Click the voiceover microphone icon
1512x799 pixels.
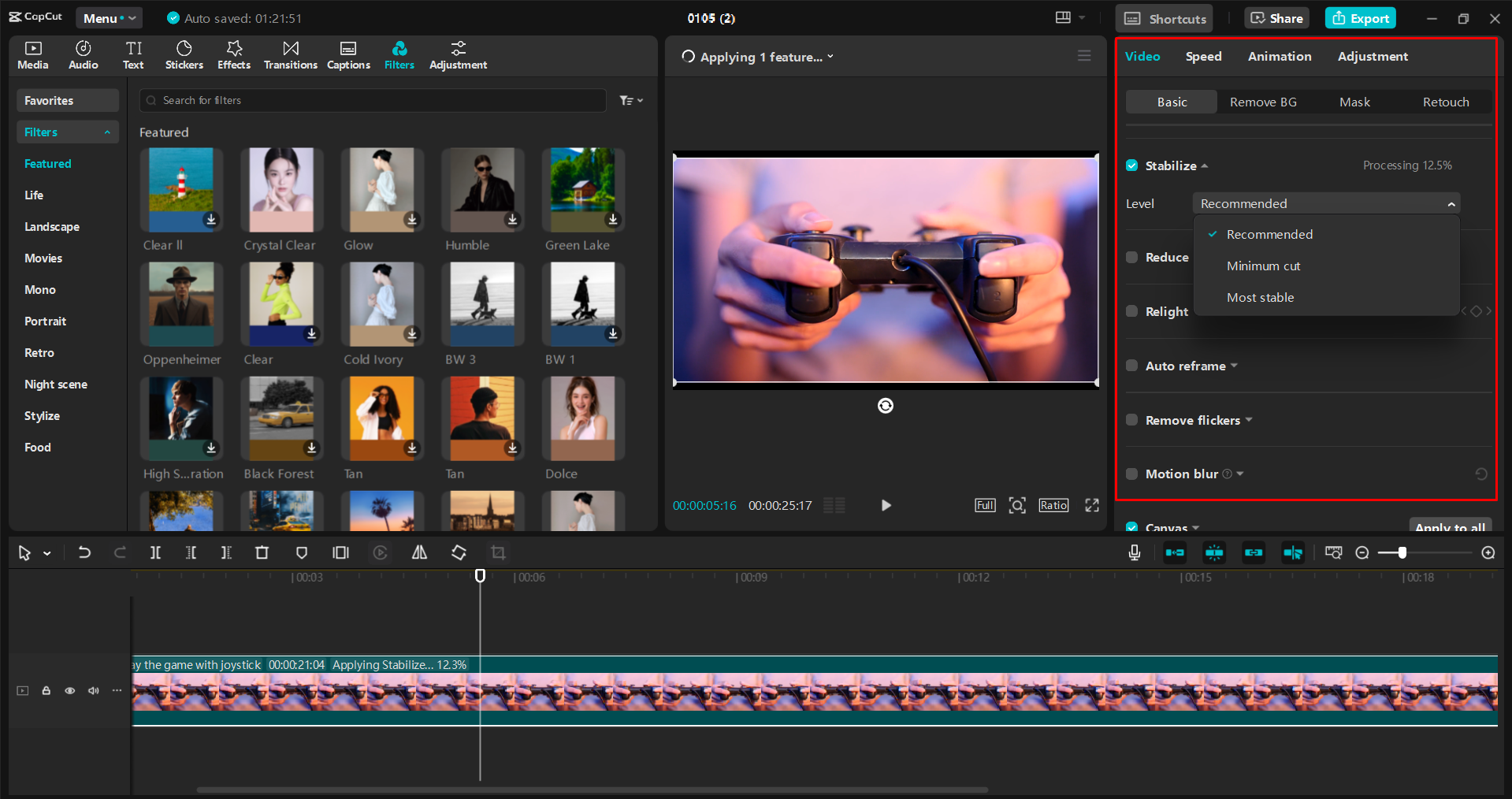point(1134,552)
